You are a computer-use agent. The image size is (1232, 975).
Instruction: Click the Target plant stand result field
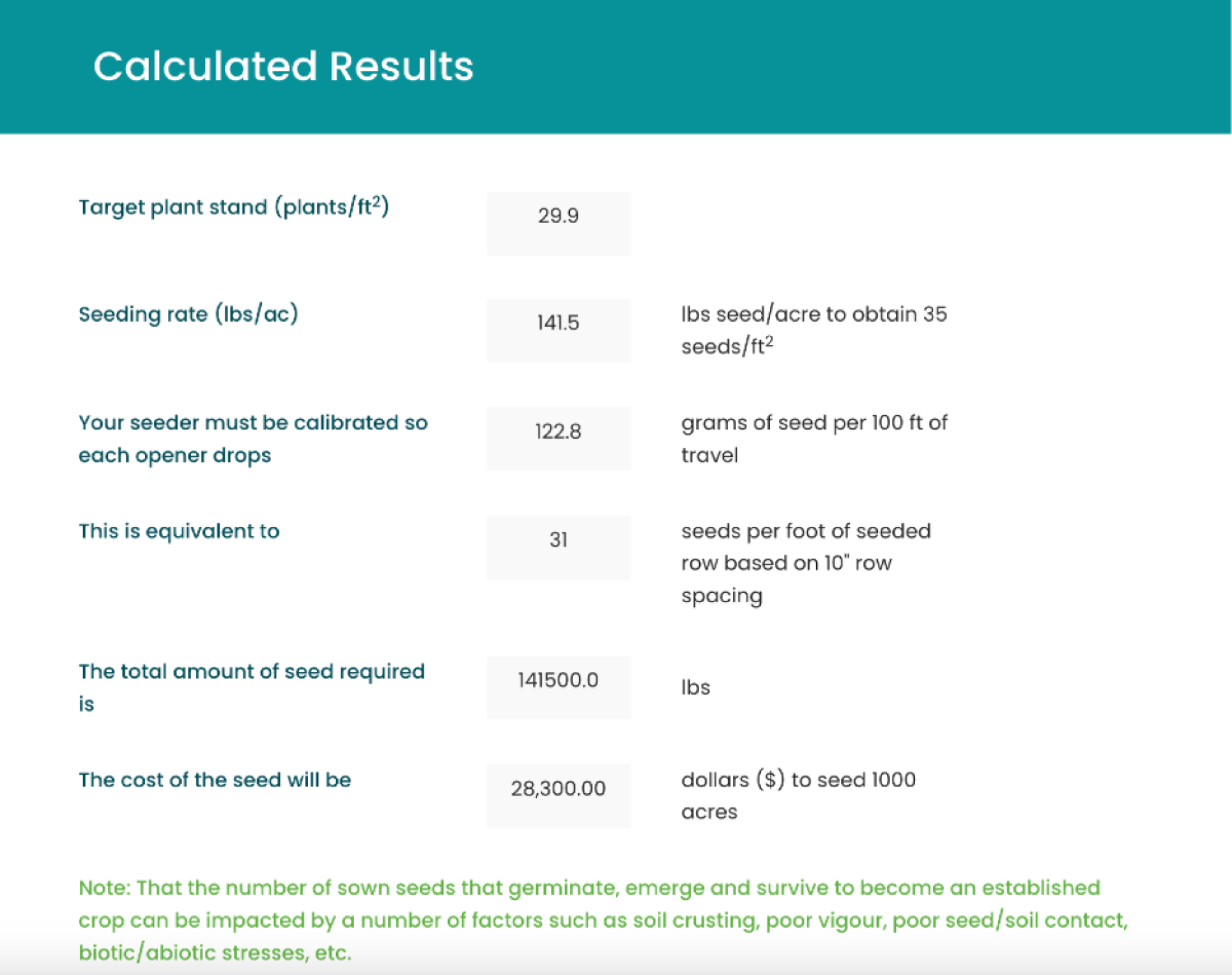click(x=558, y=222)
